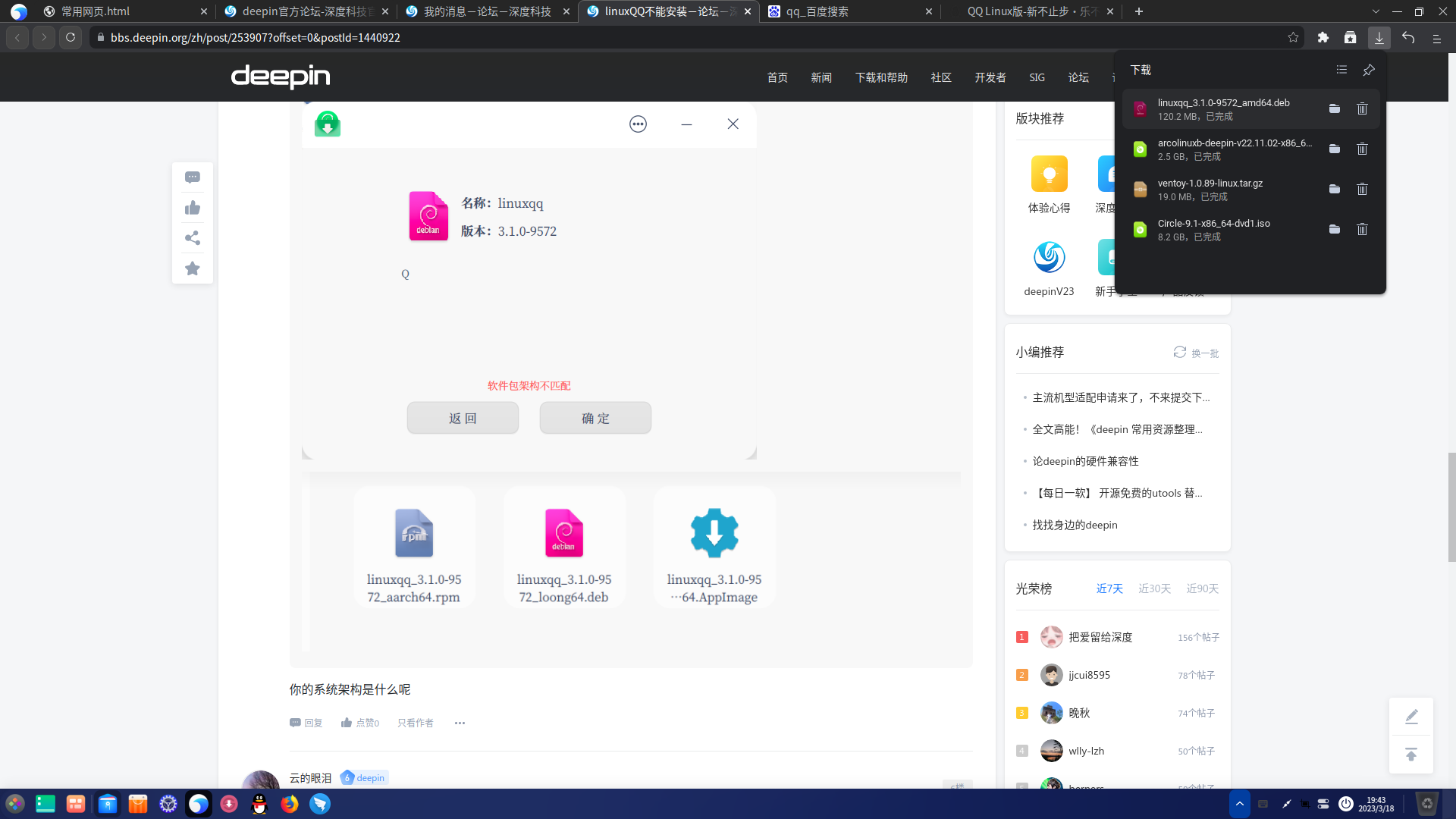Viewport: 1456px width, 819px height.
Task: Switch to the 近30天 ranking tab
Action: (1154, 588)
